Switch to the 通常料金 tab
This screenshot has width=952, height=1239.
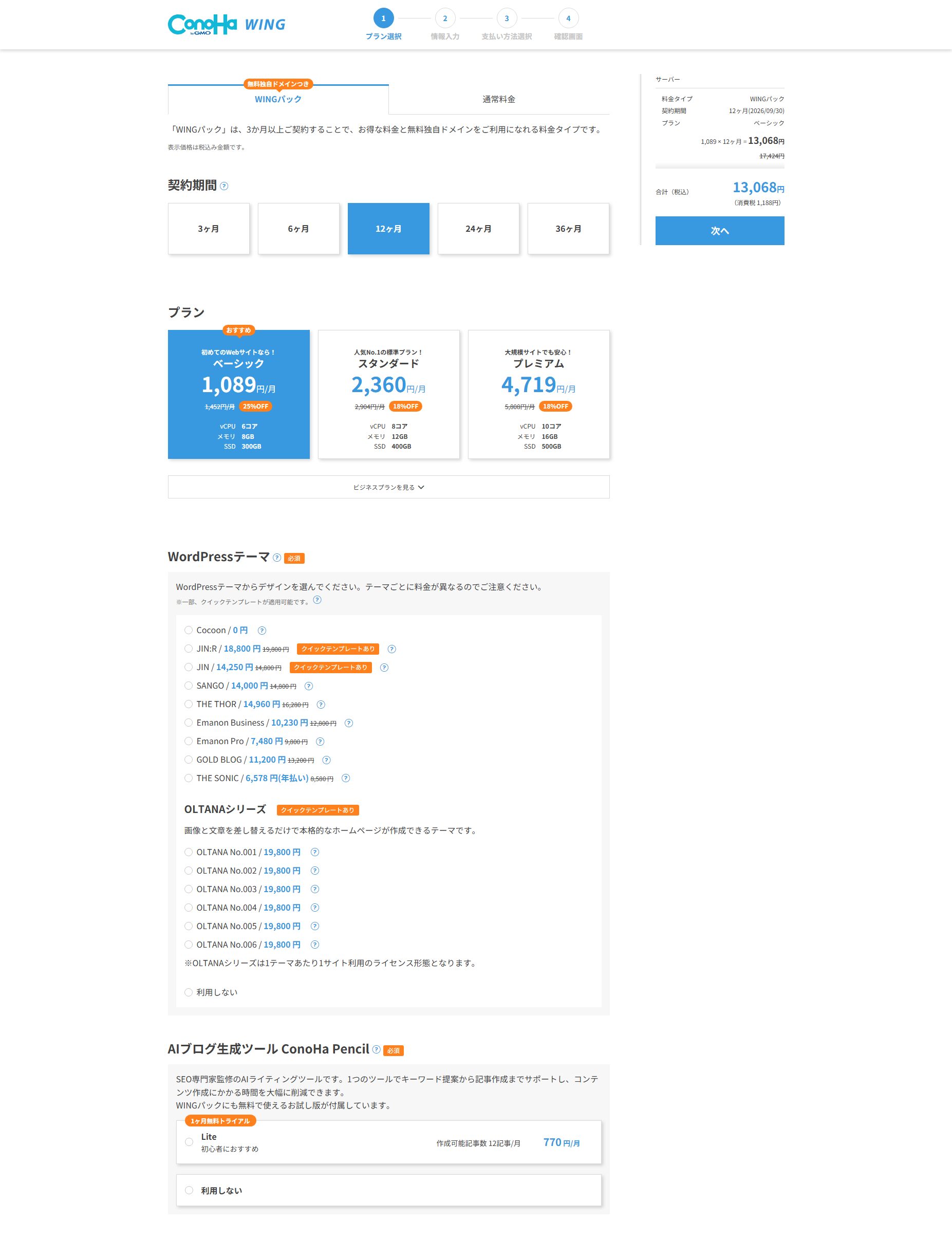pos(499,99)
